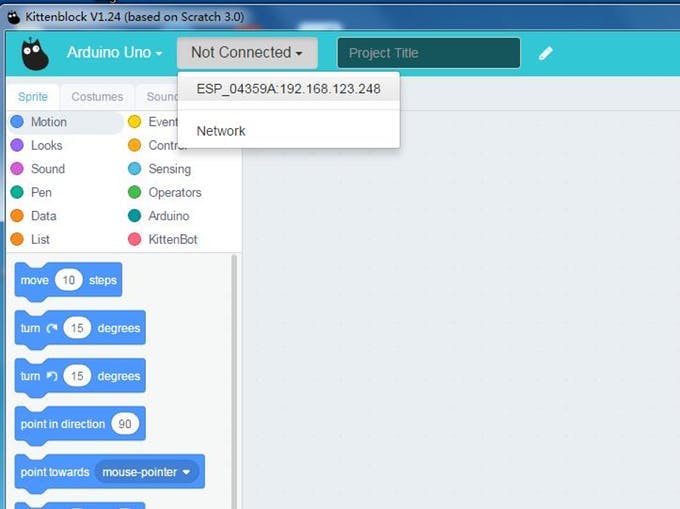Click the block palette vertical scrollbar
680x509 pixels.
[235, 382]
